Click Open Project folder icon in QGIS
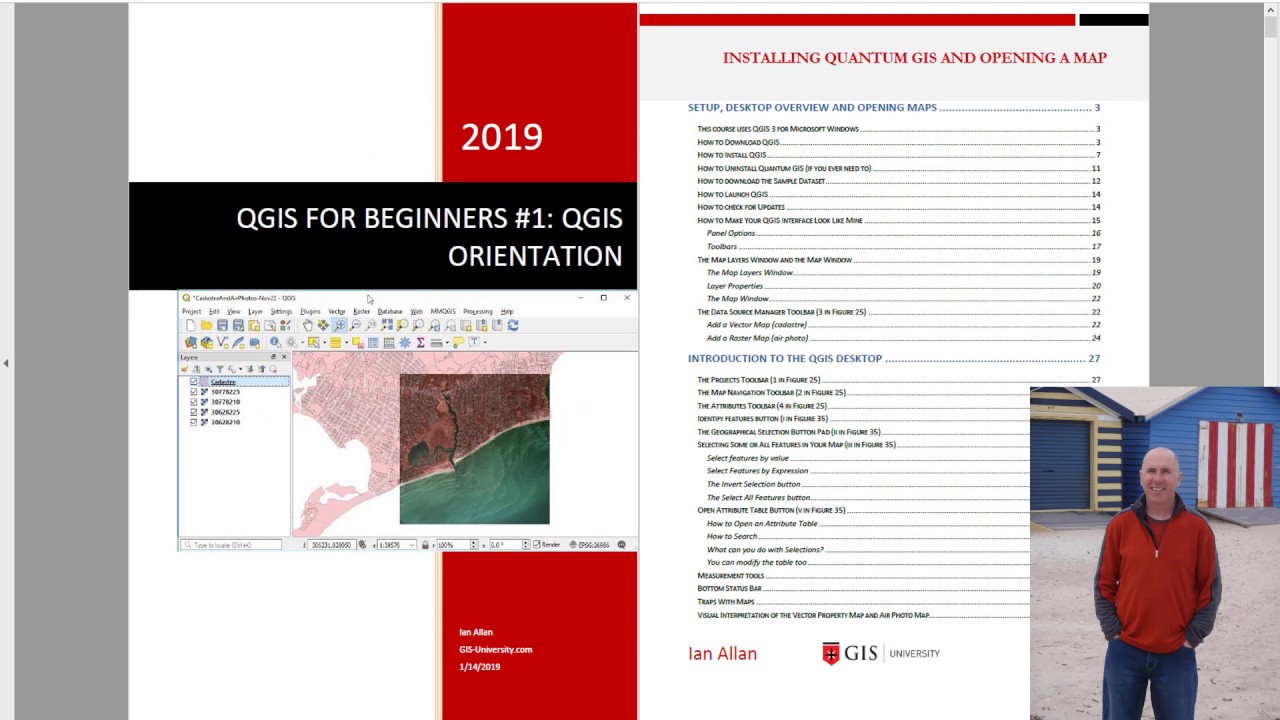Viewport: 1280px width, 720px height. click(206, 325)
